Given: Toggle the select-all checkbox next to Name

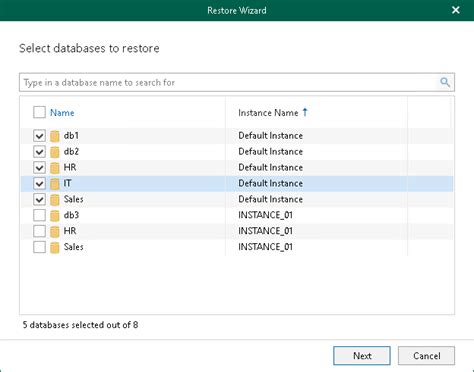Looking at the screenshot, I should pyautogui.click(x=39, y=112).
